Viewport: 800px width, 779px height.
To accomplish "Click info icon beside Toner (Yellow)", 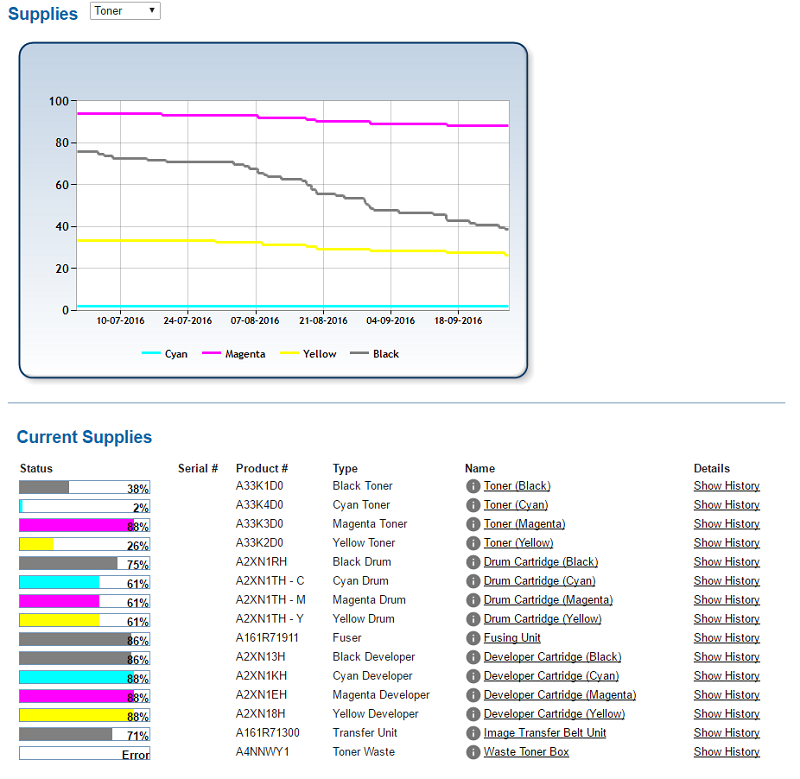I will 473,544.
